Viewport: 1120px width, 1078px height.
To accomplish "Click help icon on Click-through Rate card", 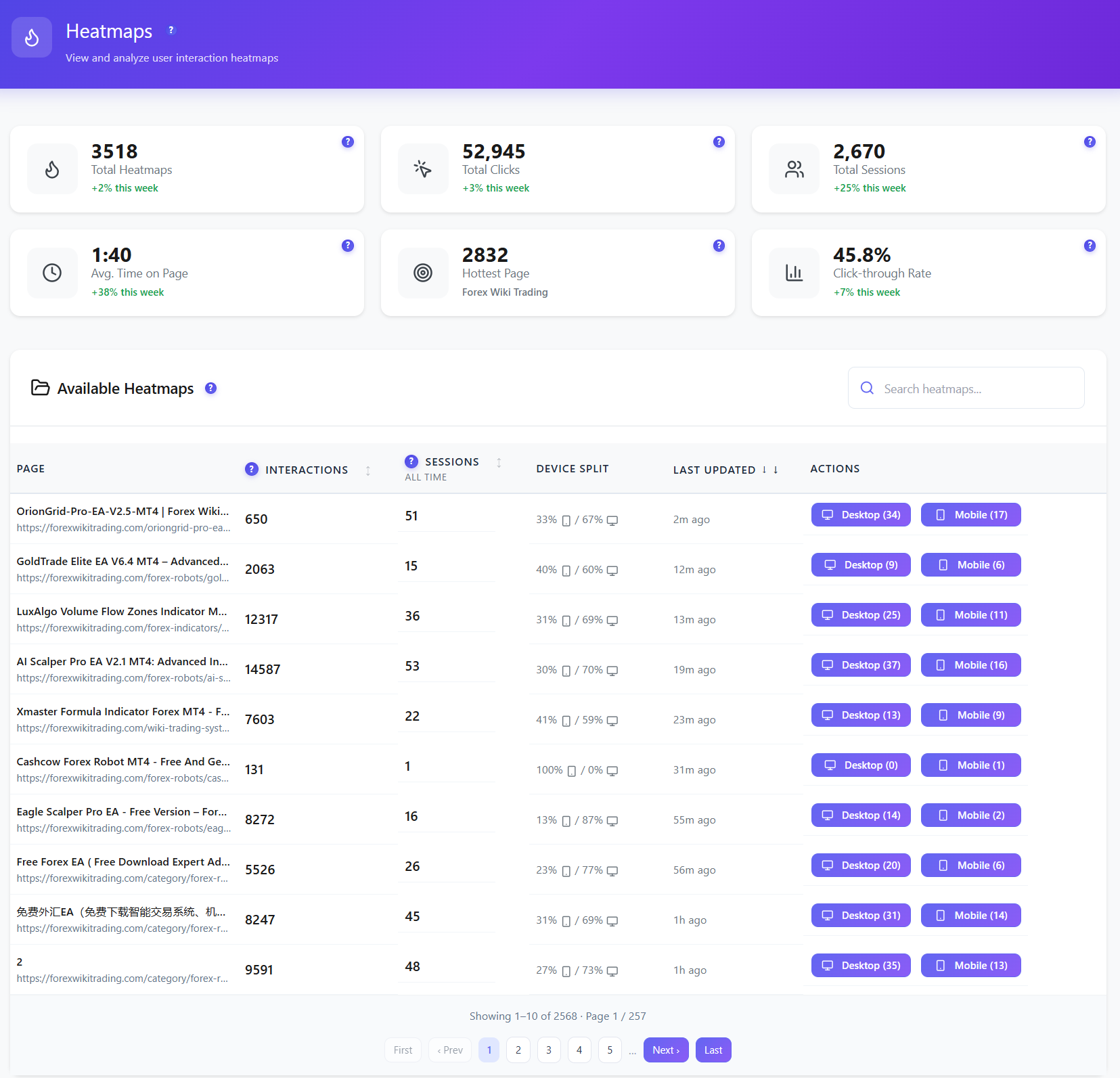I will (1090, 246).
